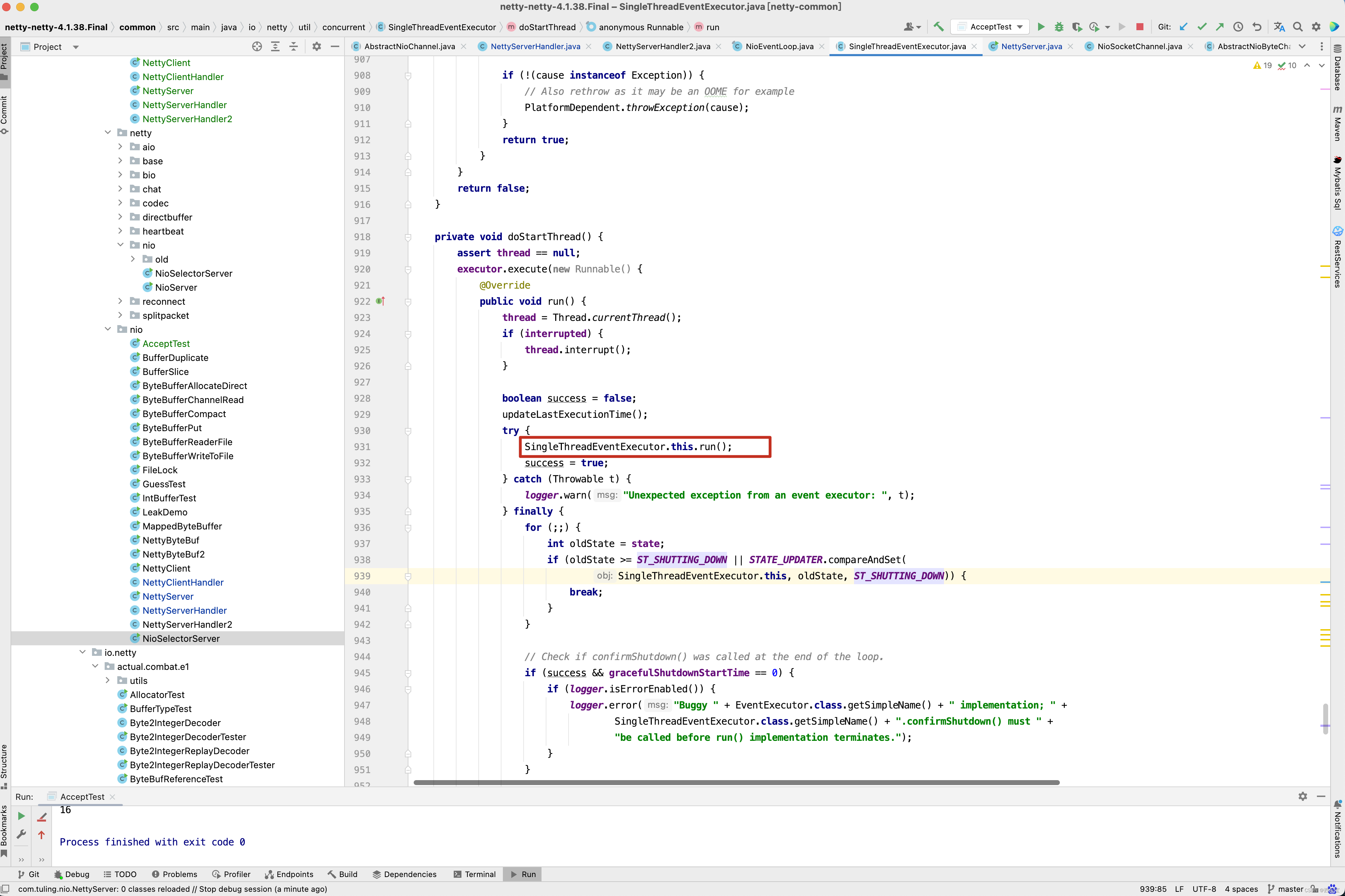This screenshot has height=896, width=1345.
Task: Expand the heartbeat folder
Action: [x=120, y=231]
